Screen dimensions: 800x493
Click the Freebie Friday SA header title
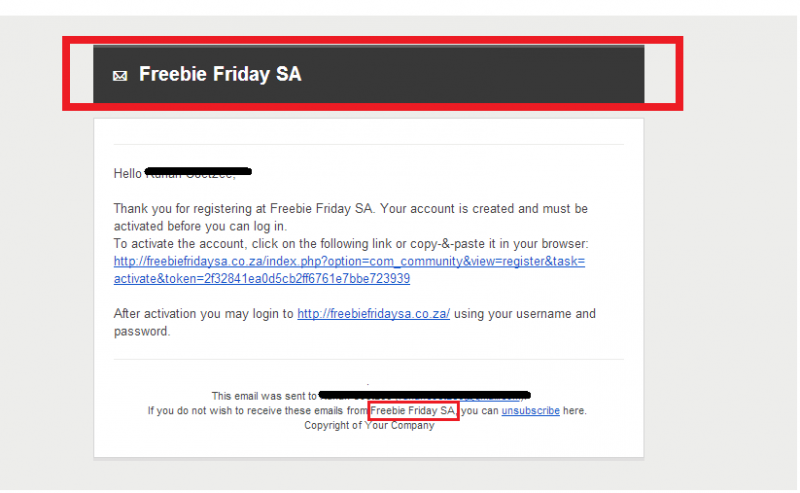(x=220, y=74)
